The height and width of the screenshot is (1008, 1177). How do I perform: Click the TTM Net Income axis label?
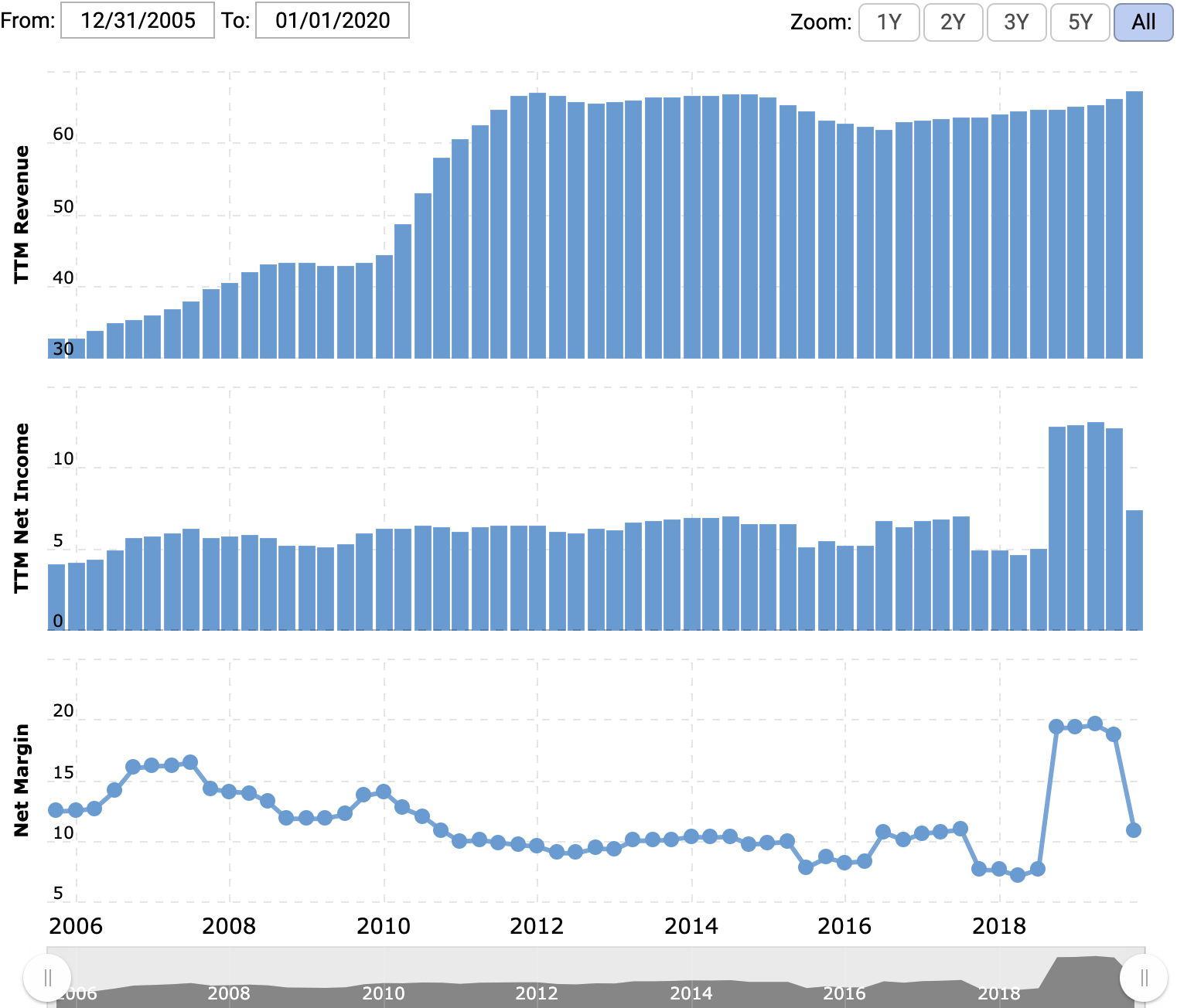(22, 508)
